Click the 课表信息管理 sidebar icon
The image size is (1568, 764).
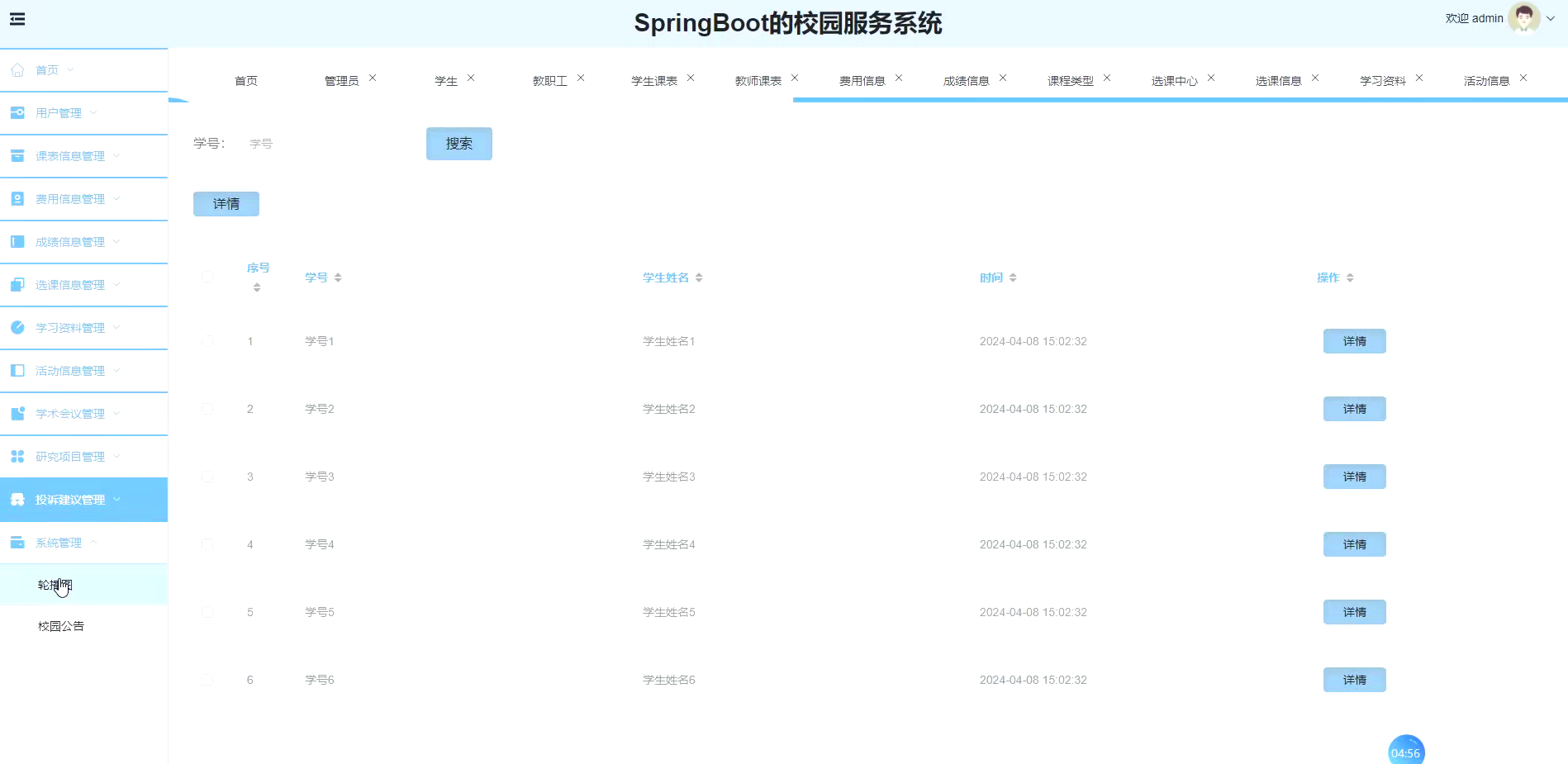17,155
